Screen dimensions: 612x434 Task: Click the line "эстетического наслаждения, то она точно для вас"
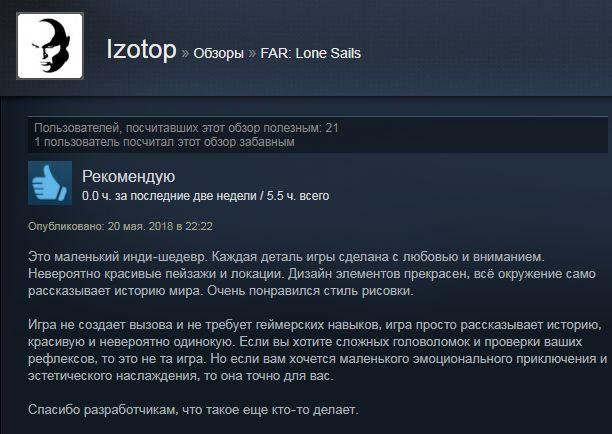181,376
